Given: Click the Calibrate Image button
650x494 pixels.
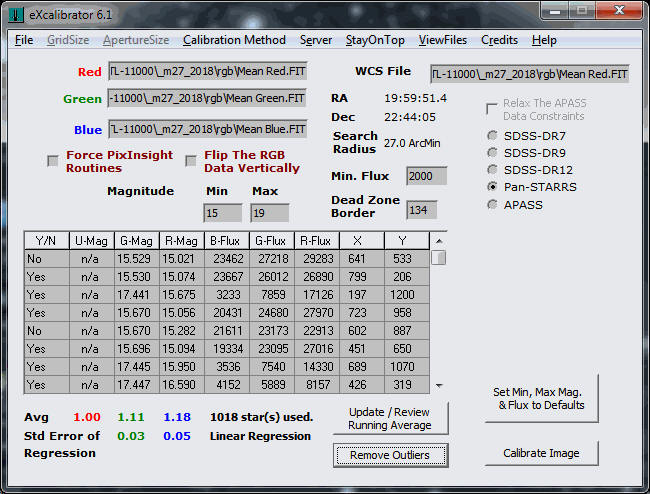Looking at the screenshot, I should 541,453.
